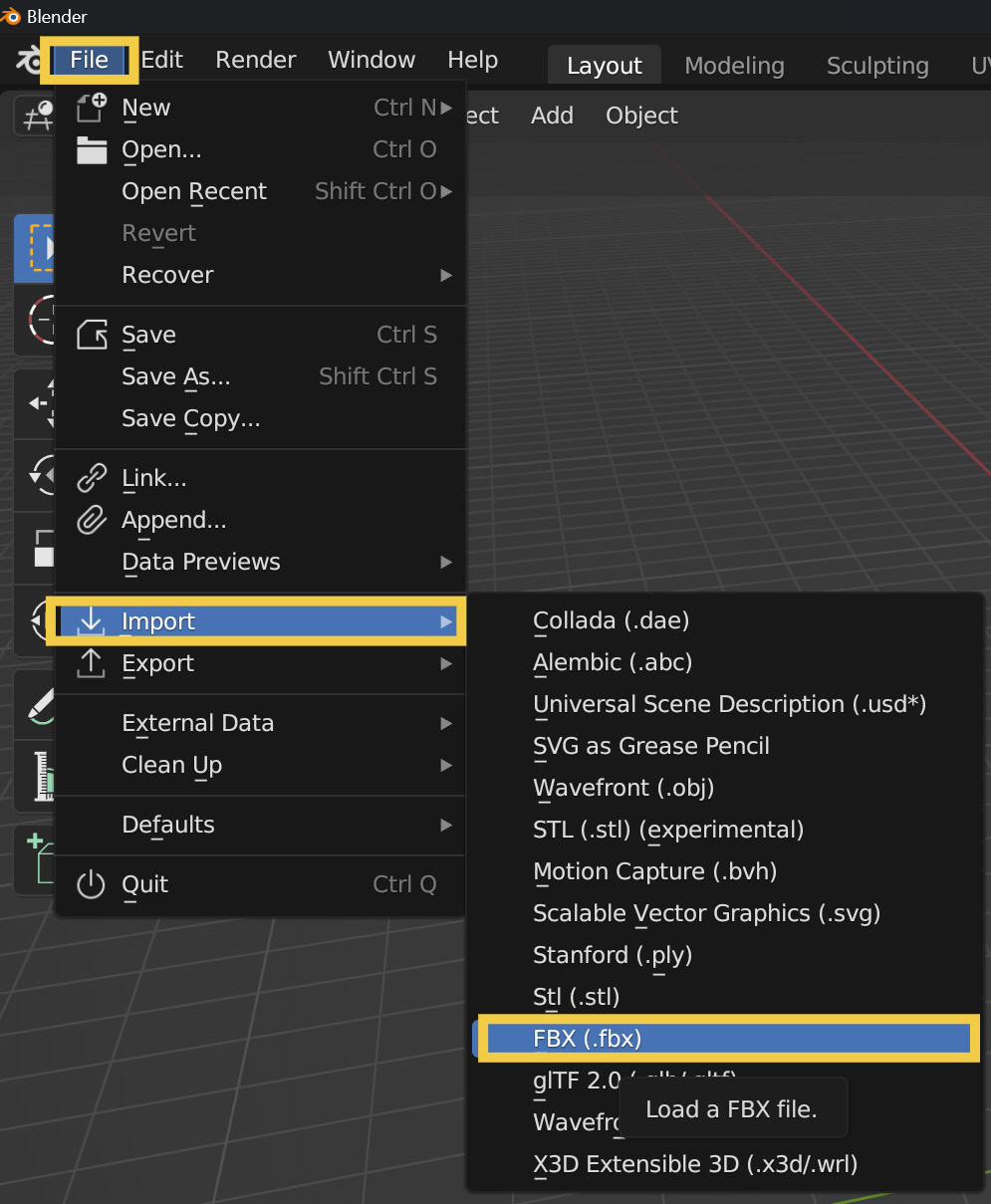This screenshot has height=1204, width=991.
Task: Open the Object menu in viewport header
Action: 641,116
